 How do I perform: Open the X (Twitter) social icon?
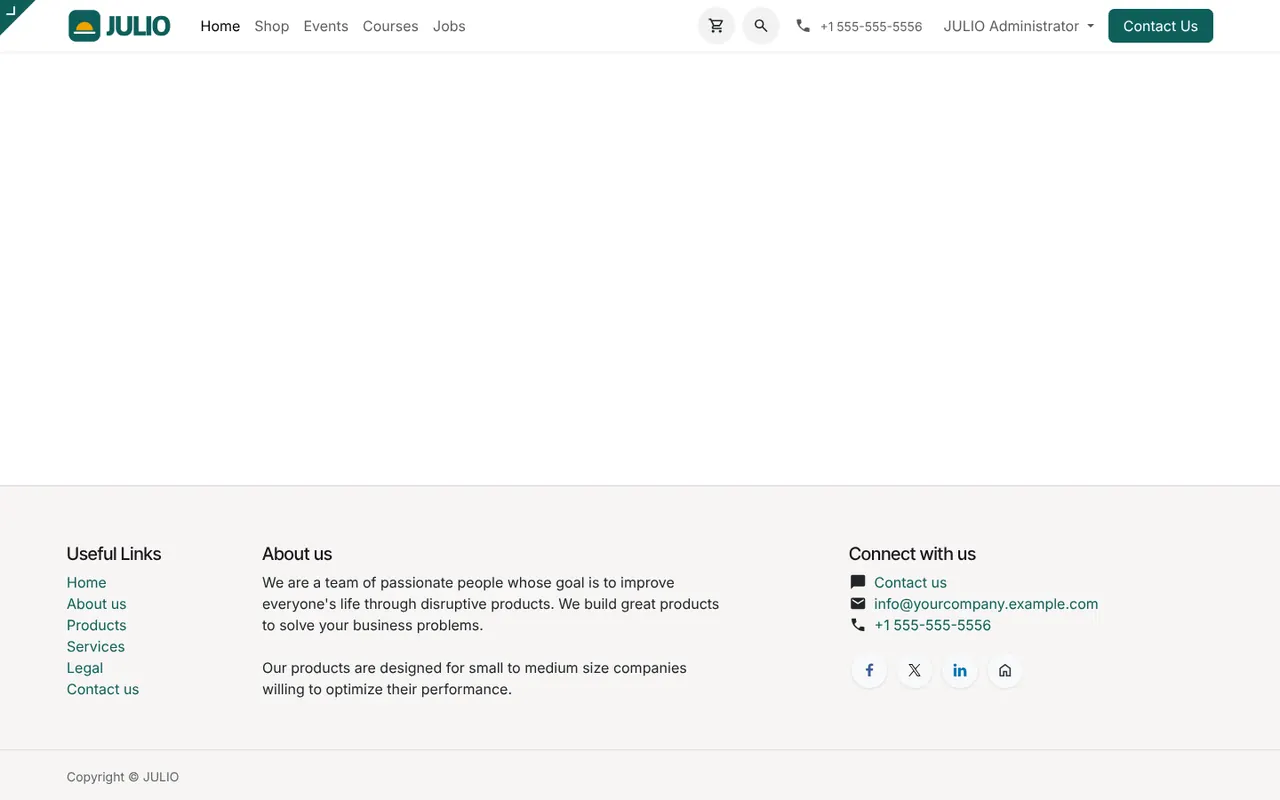point(914,670)
